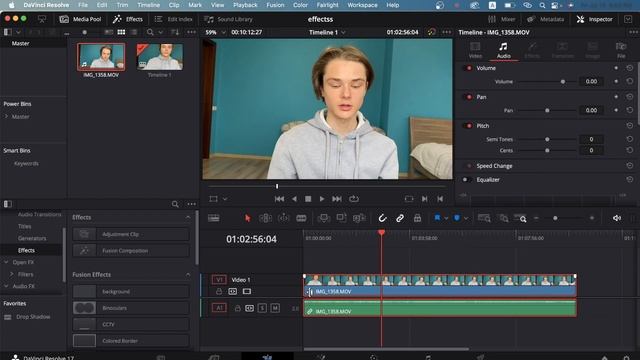Viewport: 640px width, 360px height.
Task: Add a blue marker on timeline
Action: tap(457, 218)
